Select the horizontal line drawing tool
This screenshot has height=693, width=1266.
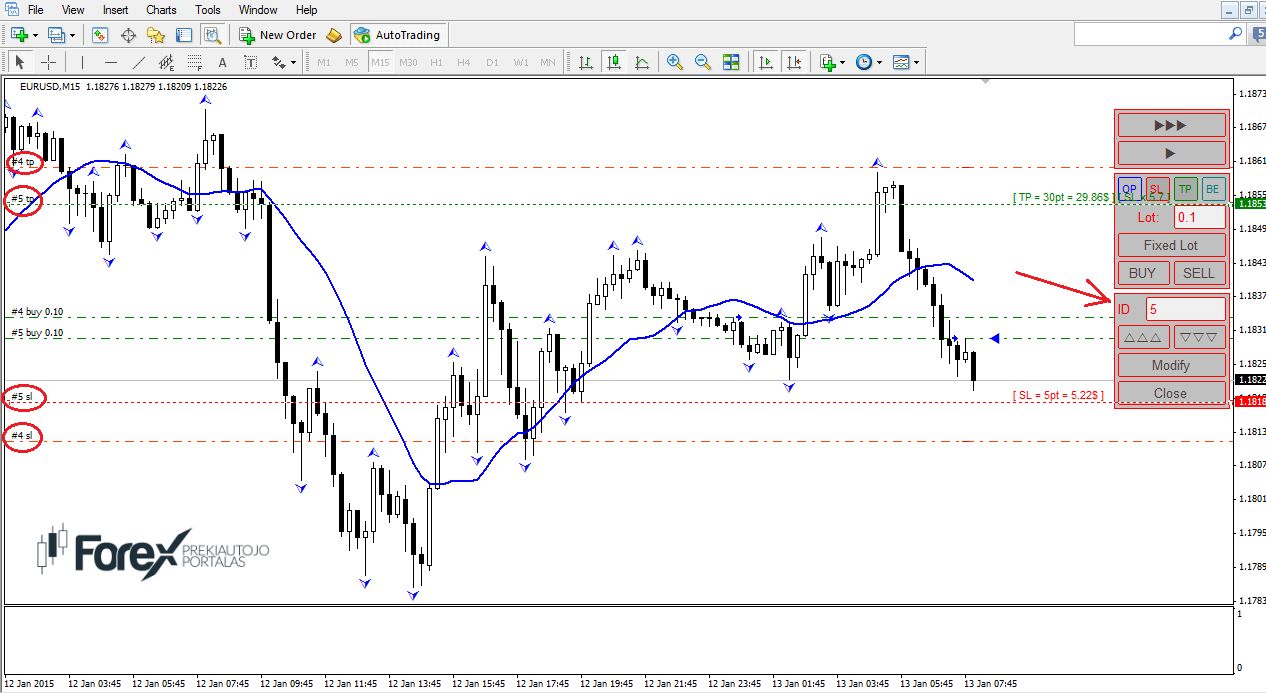point(111,62)
